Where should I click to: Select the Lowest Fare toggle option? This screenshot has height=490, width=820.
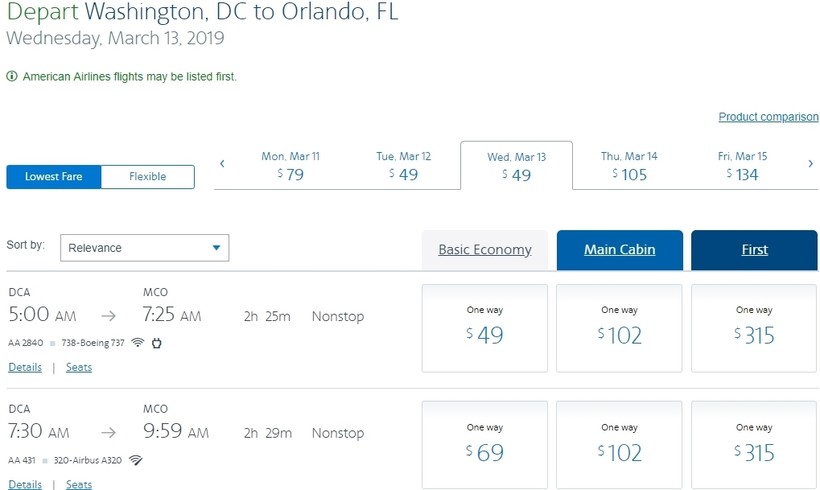click(54, 177)
